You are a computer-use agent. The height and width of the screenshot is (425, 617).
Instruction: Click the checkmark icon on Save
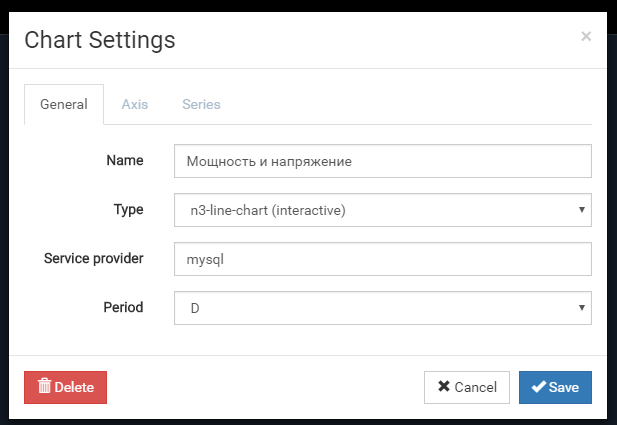[538, 387]
